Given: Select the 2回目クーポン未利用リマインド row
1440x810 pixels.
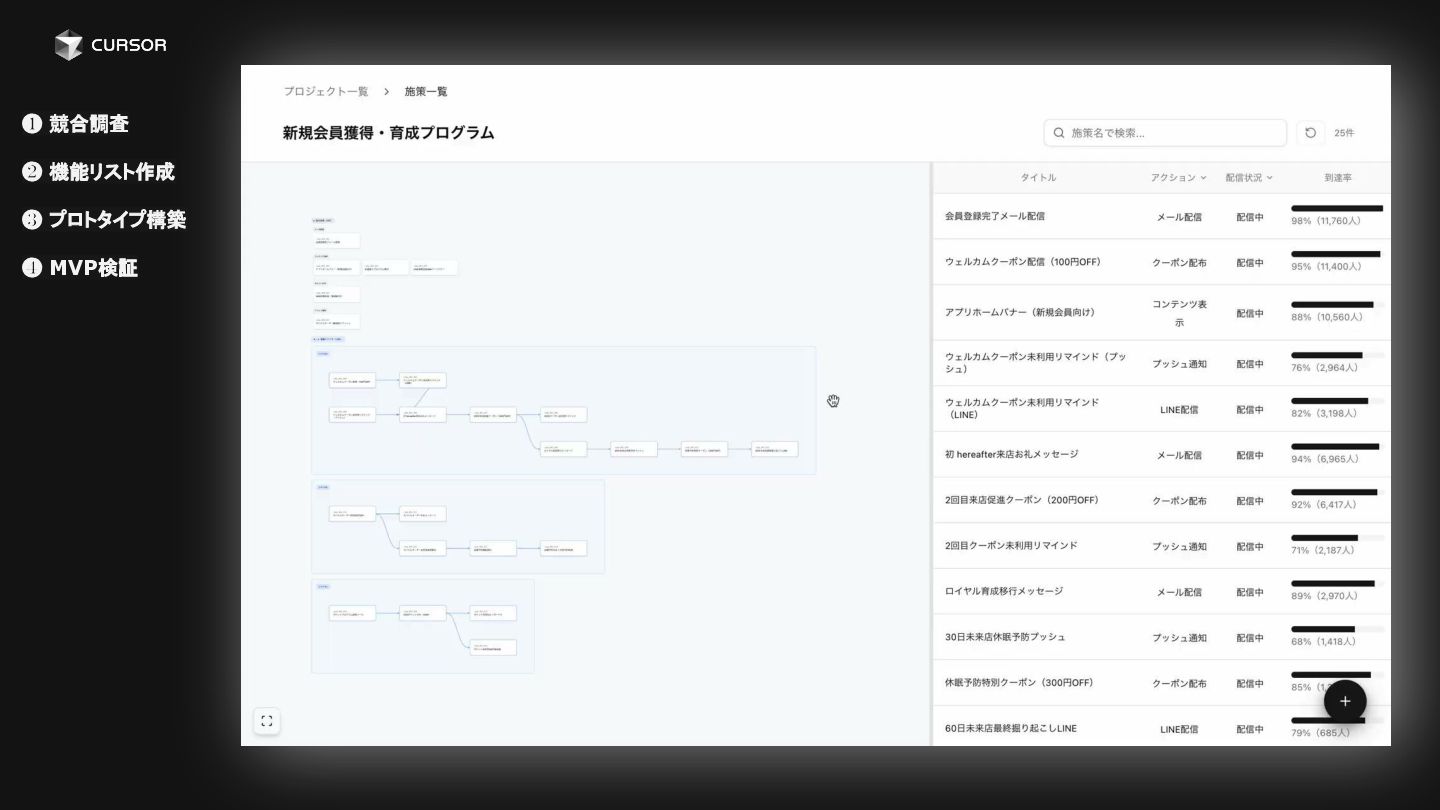Looking at the screenshot, I should click(1161, 546).
